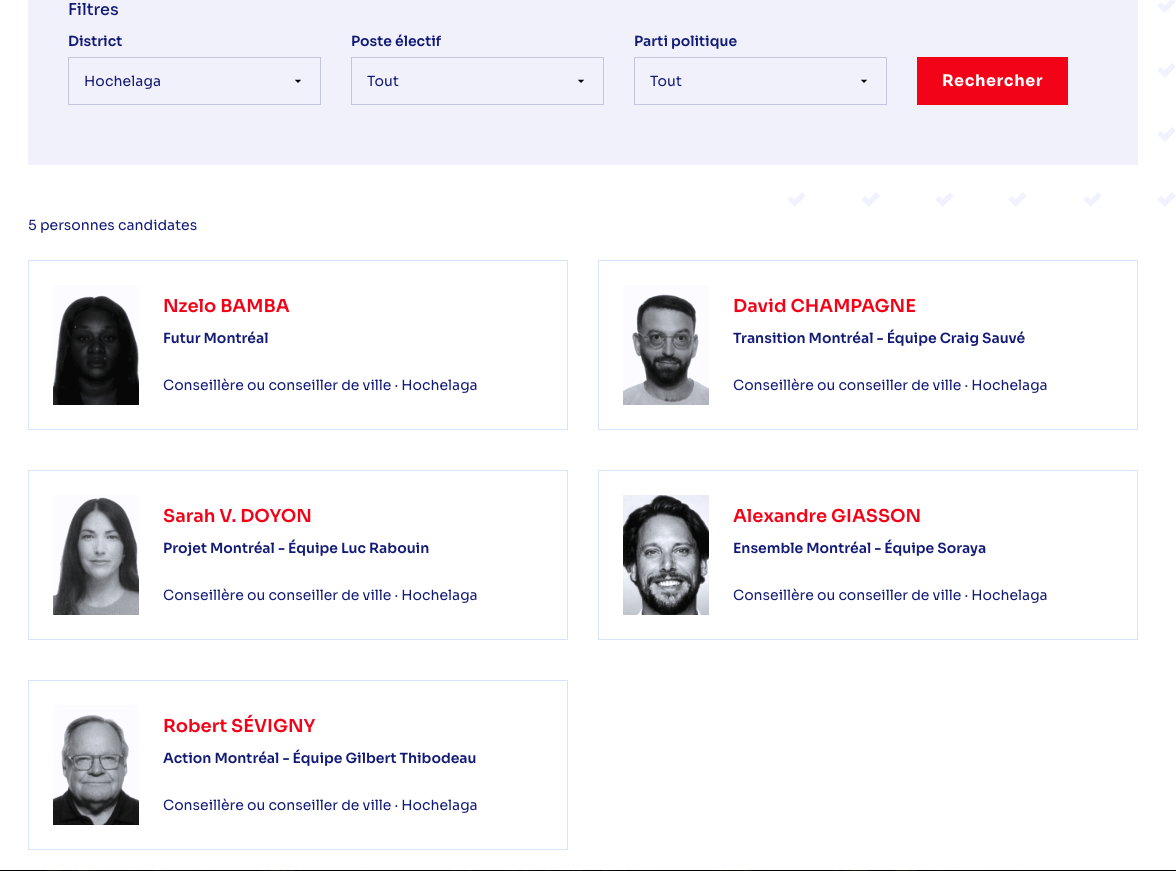Viewport: 1176px width, 871px height.
Task: Click the Parti politique dropdown arrow icon
Action: 864,82
